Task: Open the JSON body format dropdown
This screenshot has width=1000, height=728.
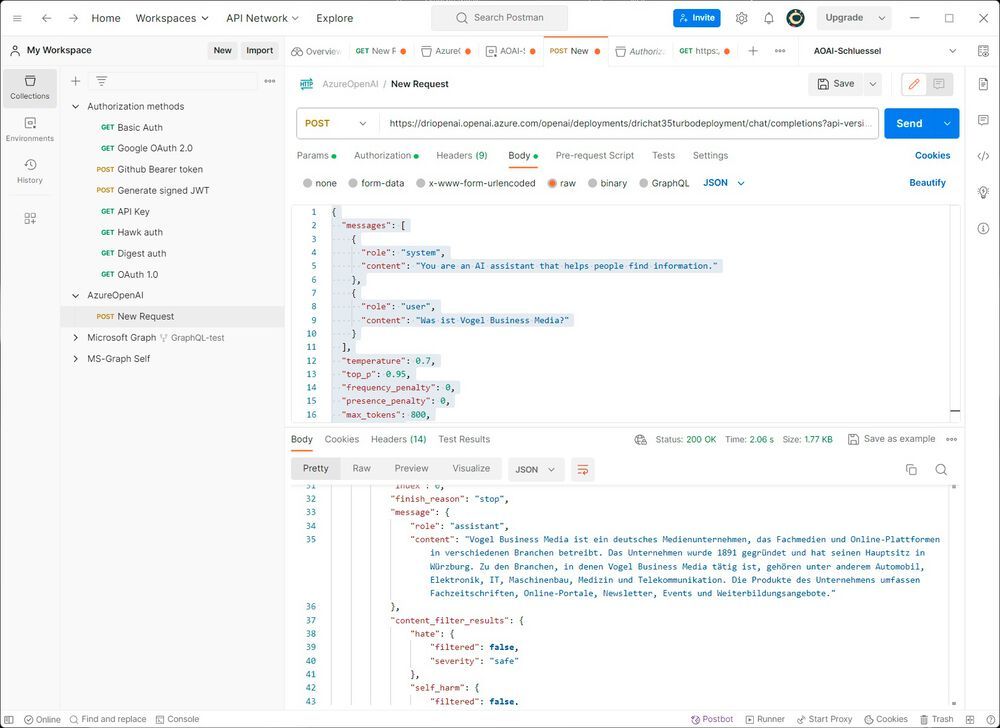Action: [x=723, y=183]
